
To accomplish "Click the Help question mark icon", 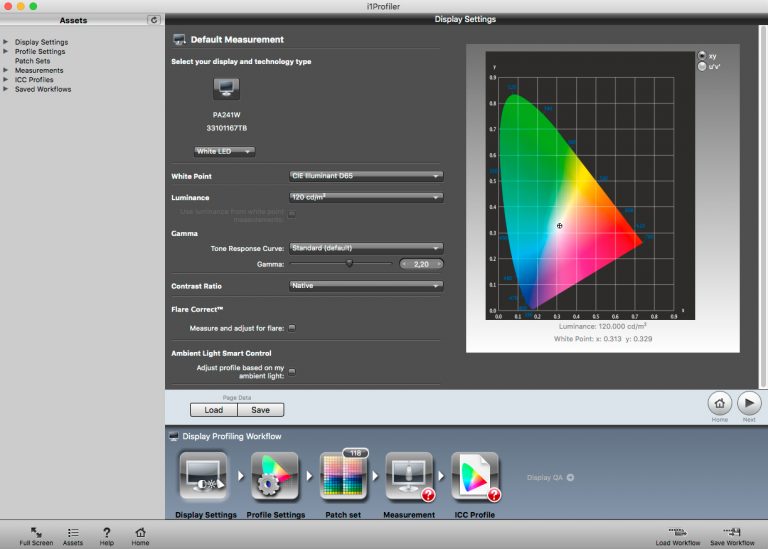I will pos(106,532).
